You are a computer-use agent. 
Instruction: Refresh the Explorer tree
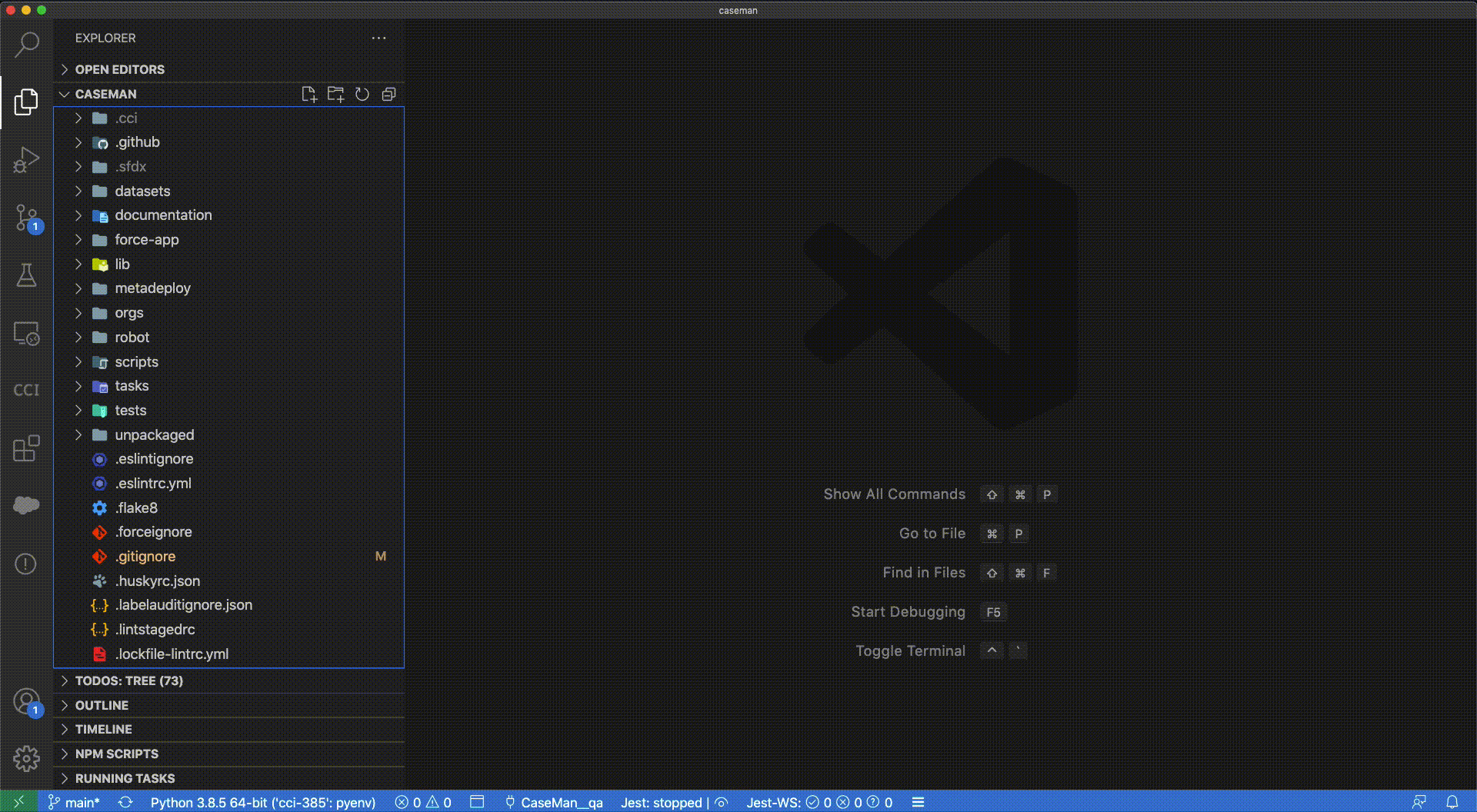[362, 94]
